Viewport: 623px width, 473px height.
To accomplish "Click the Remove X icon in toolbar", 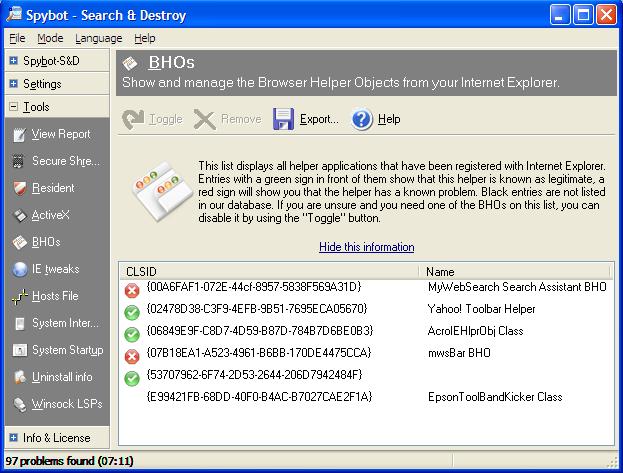I will [x=205, y=119].
